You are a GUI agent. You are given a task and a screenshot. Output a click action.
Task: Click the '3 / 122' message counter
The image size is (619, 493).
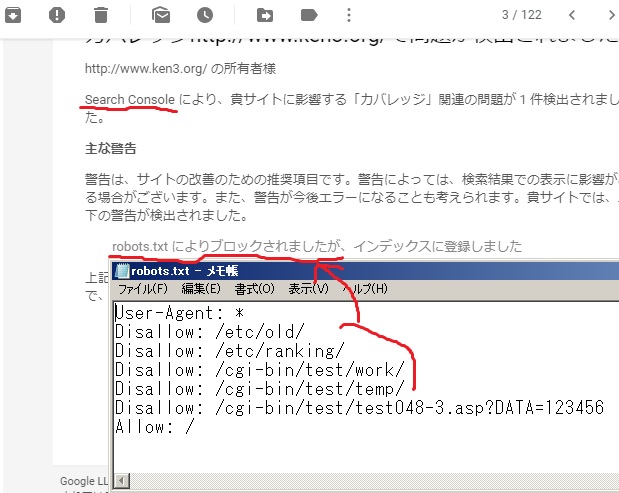pyautogui.click(x=521, y=15)
